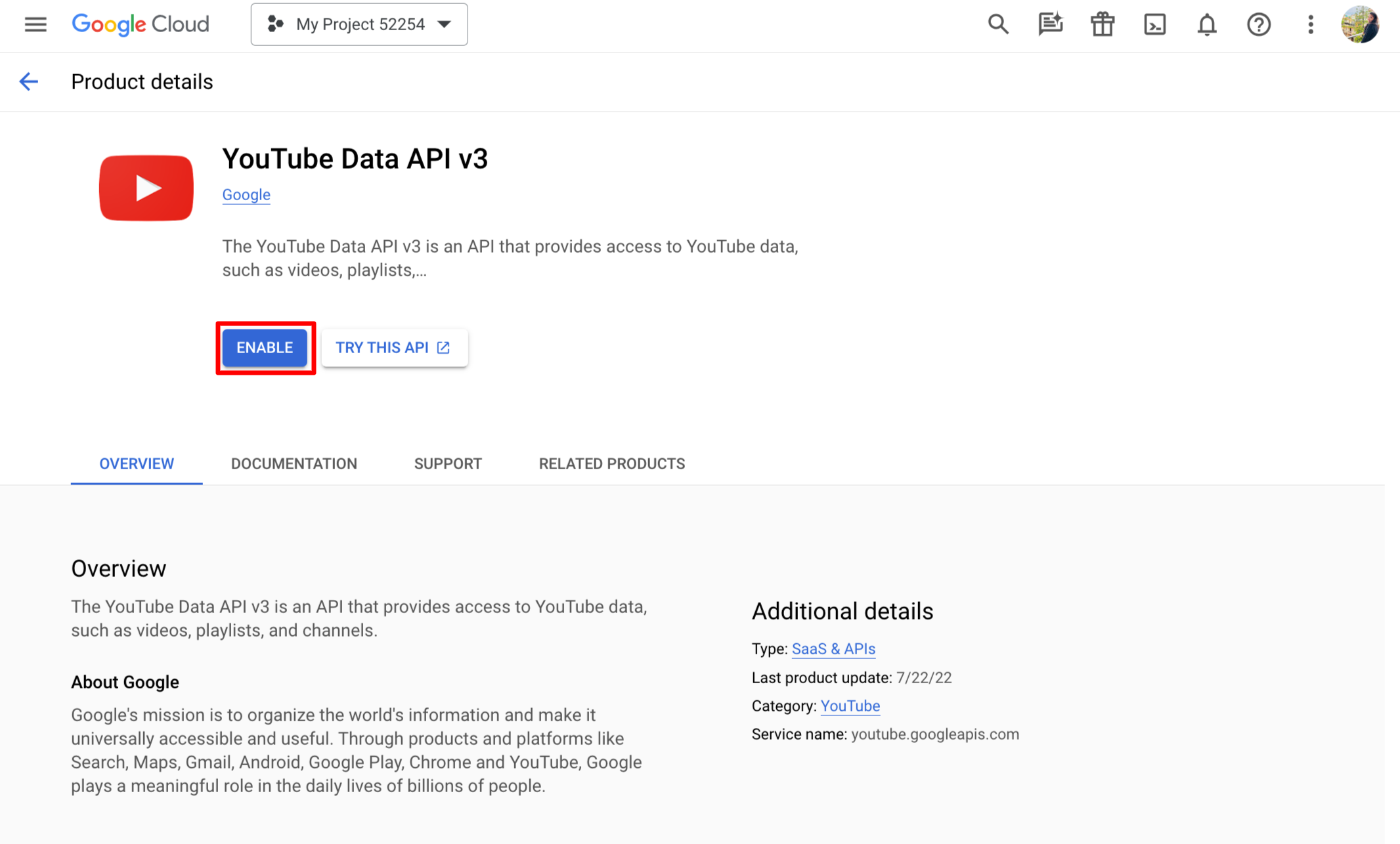Open the YouTube category link

click(850, 706)
